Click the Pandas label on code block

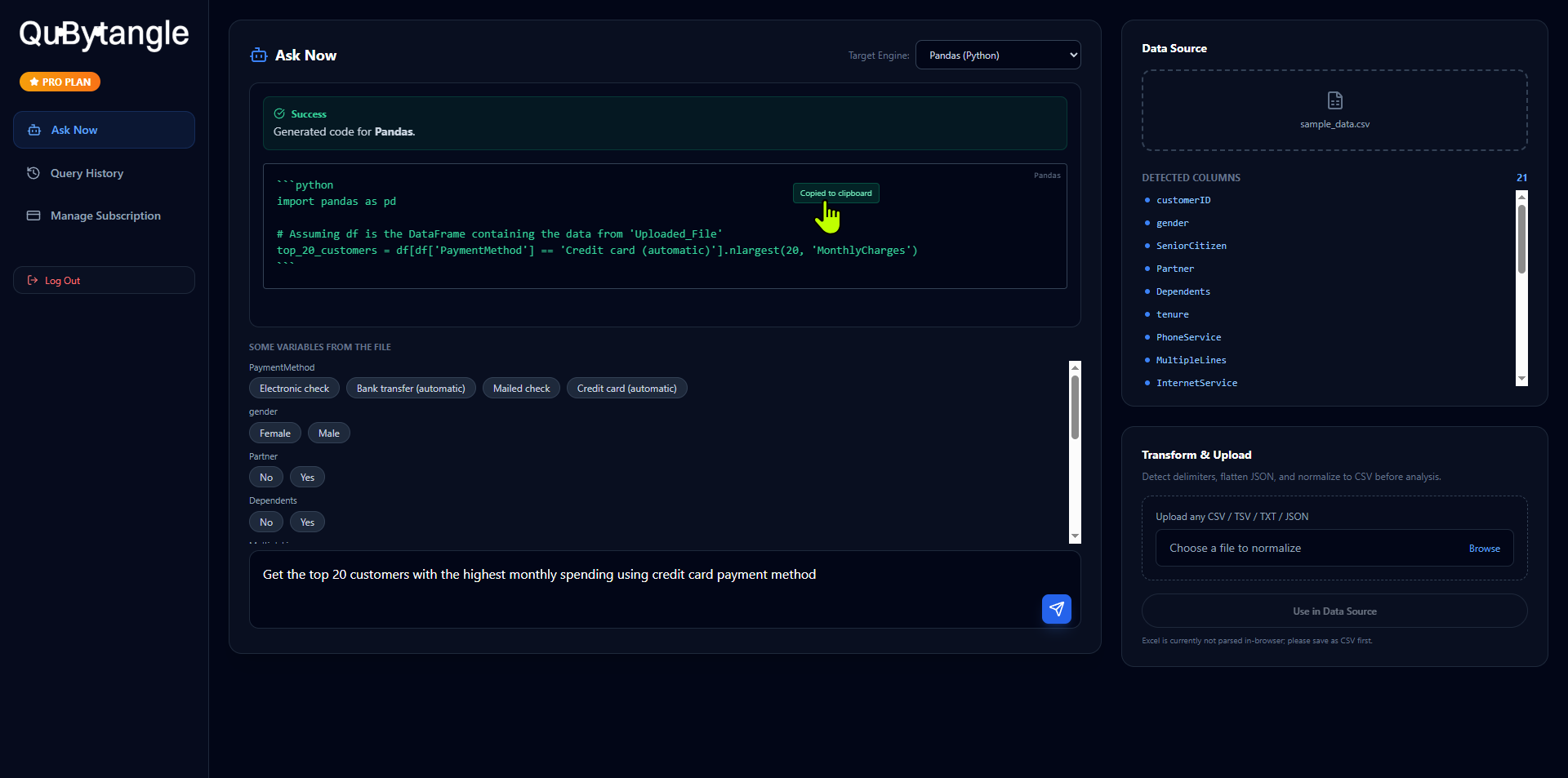click(x=1047, y=176)
